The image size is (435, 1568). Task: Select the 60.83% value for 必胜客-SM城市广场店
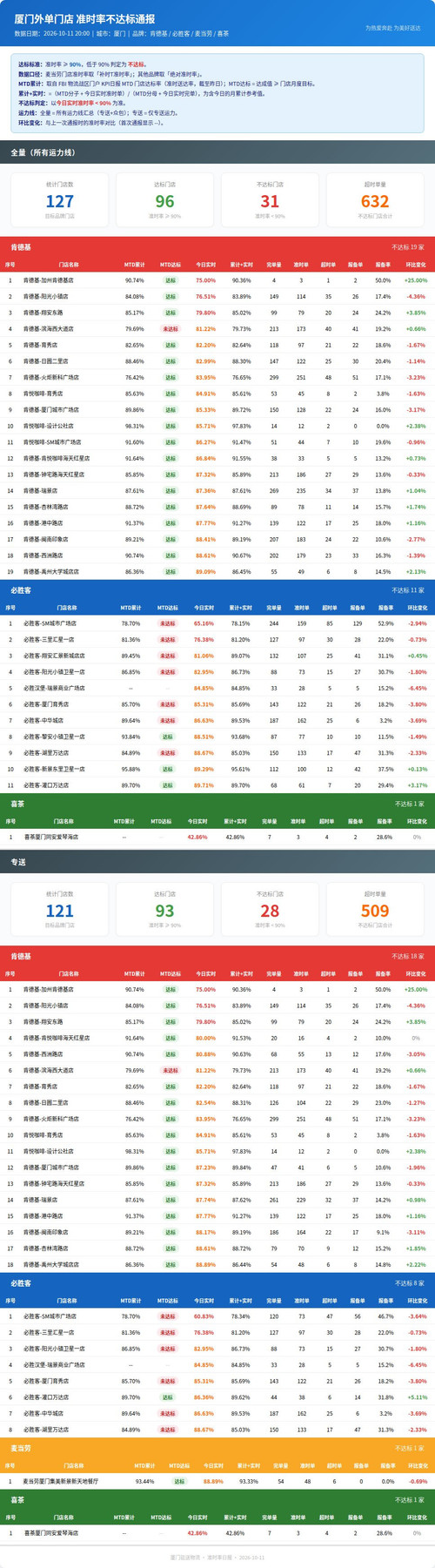204,1316
